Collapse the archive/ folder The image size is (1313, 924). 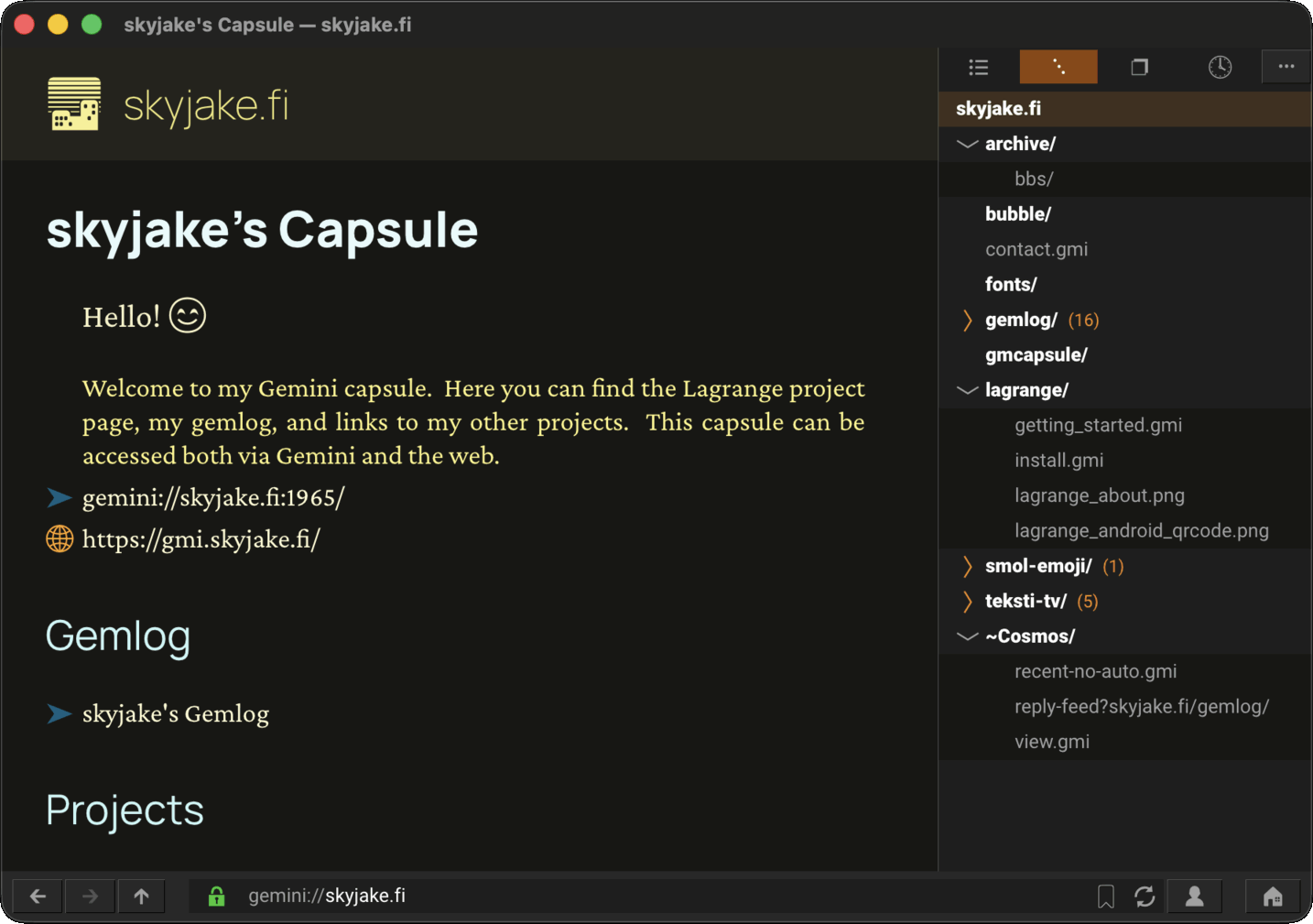point(968,144)
